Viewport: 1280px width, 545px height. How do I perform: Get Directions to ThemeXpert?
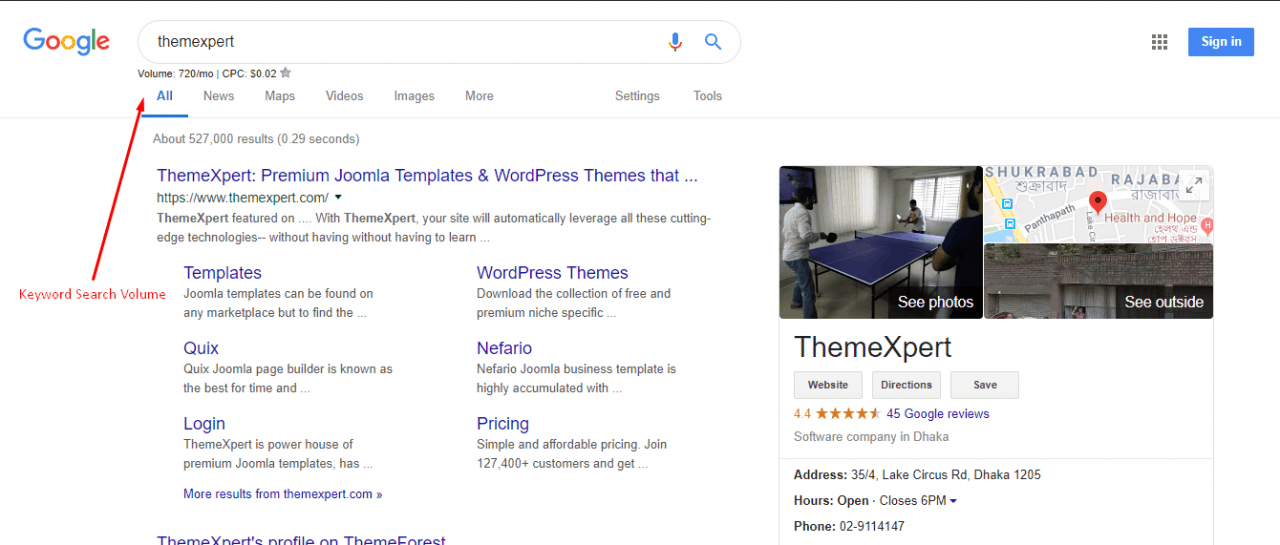[906, 385]
